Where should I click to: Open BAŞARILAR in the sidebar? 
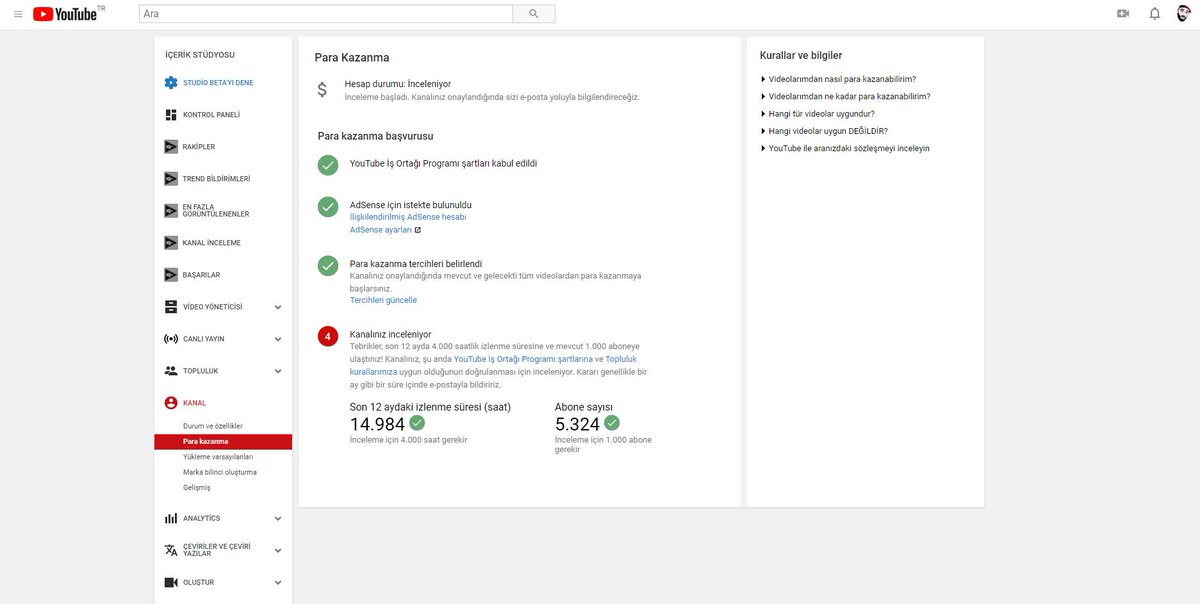201,275
